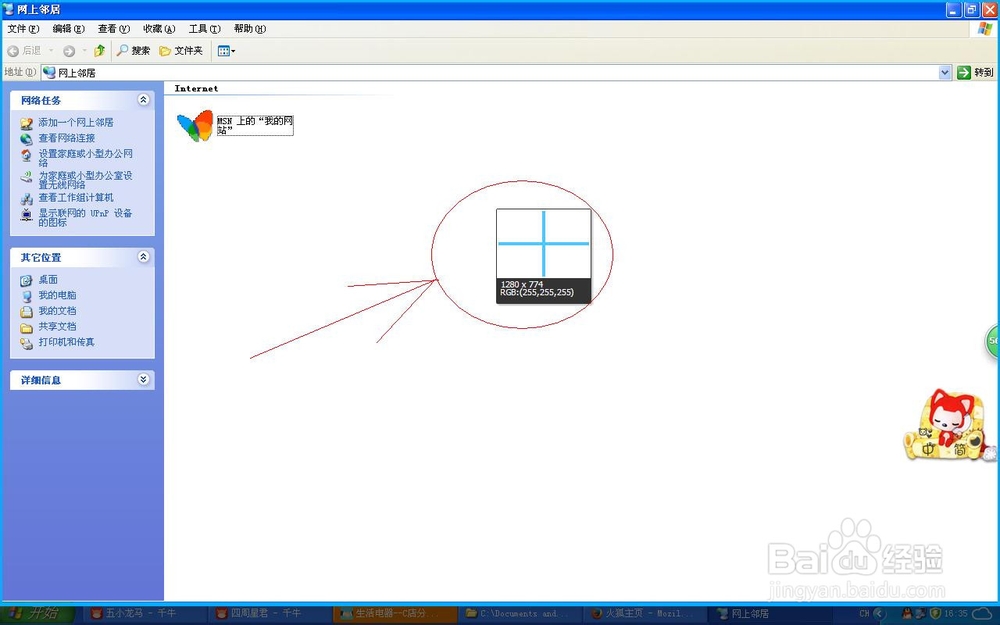Click 网上邻居 taskbar button
Image resolution: width=1000 pixels, height=625 pixels.
coord(768,614)
